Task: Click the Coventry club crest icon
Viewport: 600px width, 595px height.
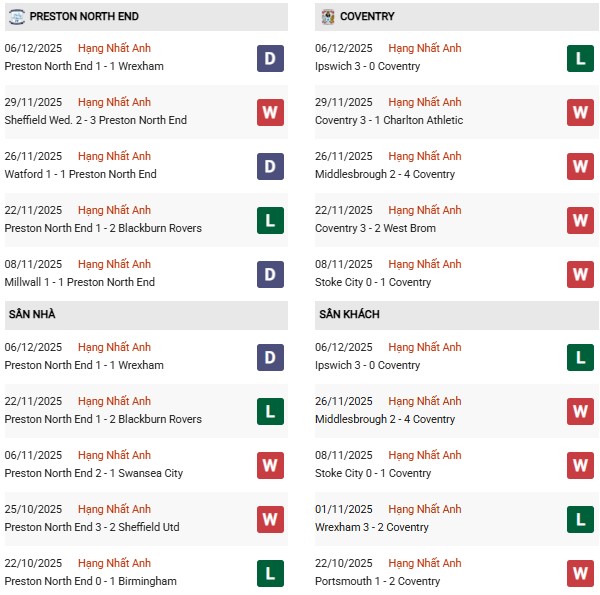Action: click(328, 16)
